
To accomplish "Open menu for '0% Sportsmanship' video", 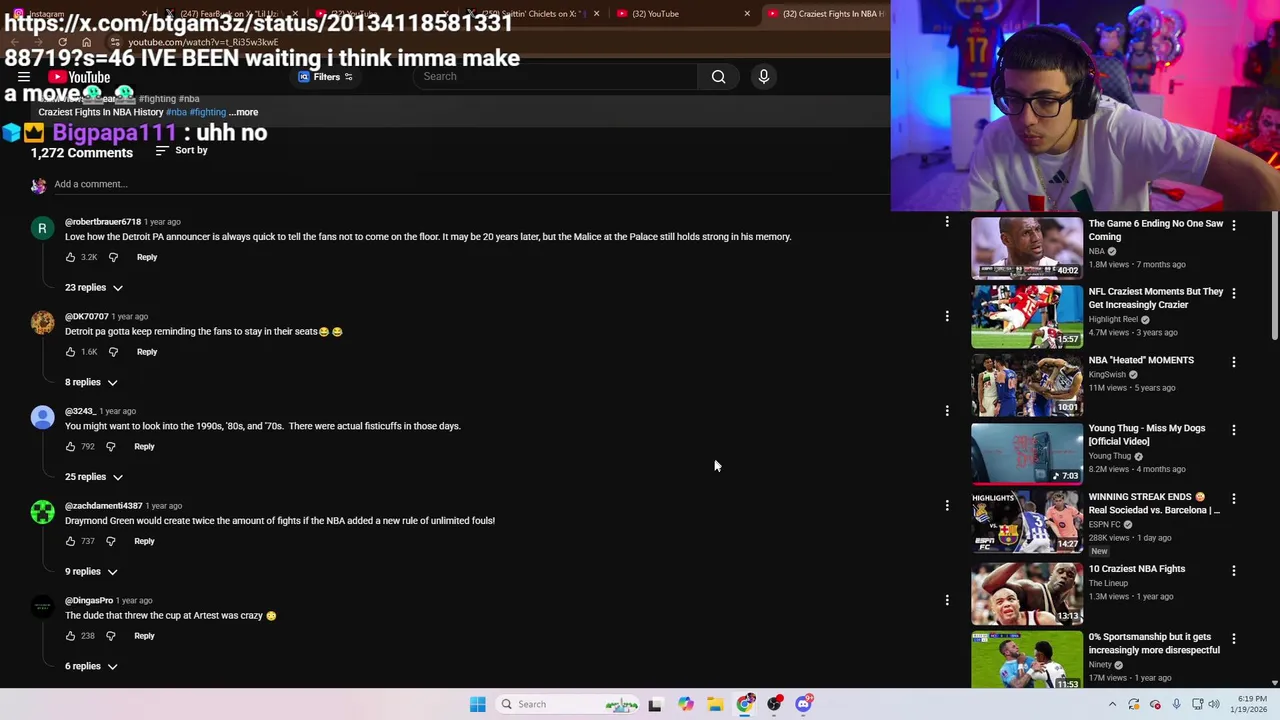I will click(x=1234, y=638).
